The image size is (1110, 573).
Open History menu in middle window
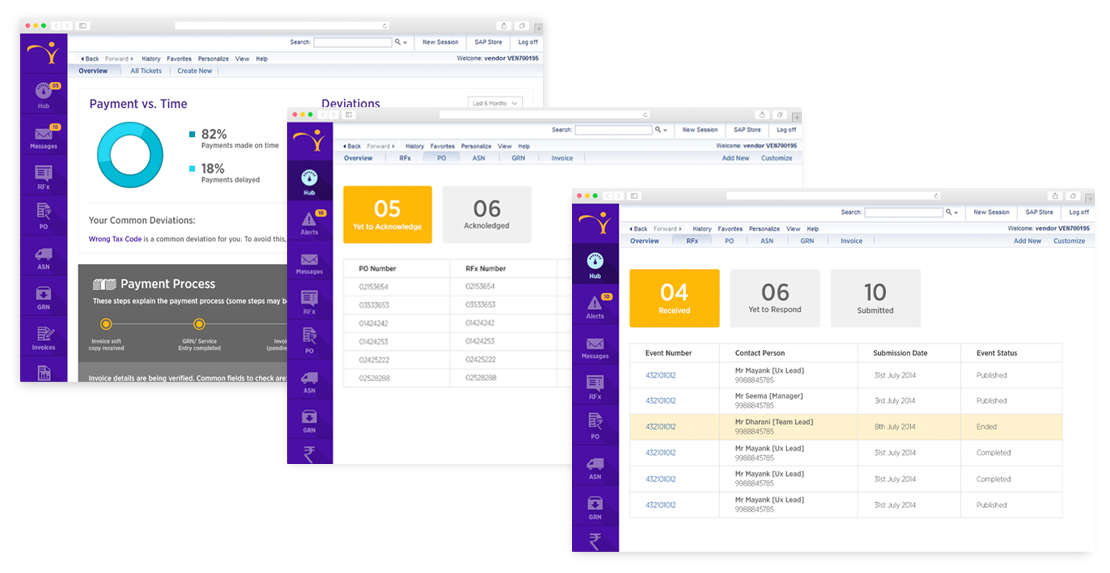point(415,146)
